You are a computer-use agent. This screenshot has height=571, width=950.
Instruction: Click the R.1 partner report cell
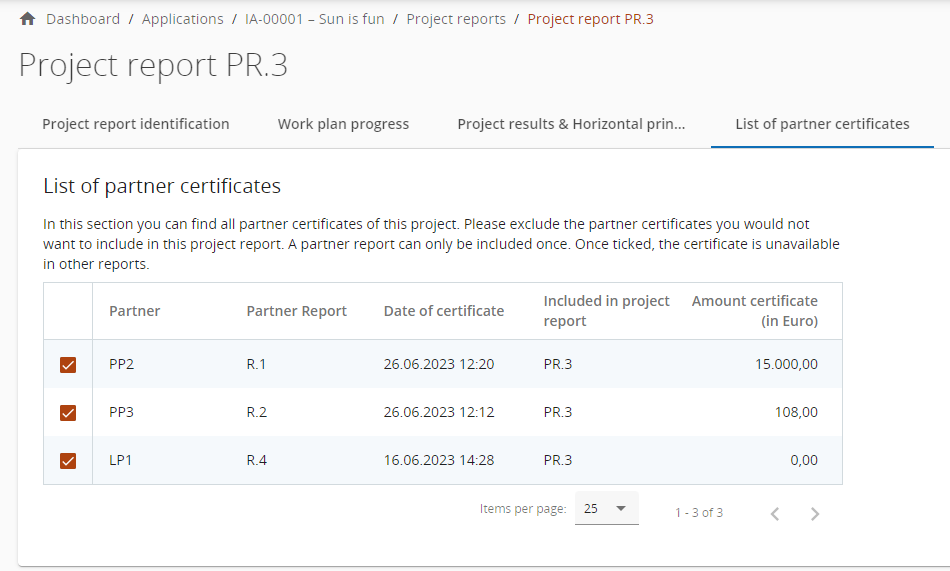[x=257, y=364]
